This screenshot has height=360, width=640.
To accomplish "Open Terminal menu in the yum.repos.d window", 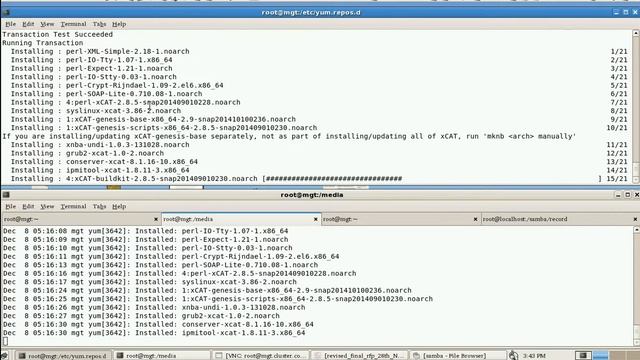I will pos(73,24).
